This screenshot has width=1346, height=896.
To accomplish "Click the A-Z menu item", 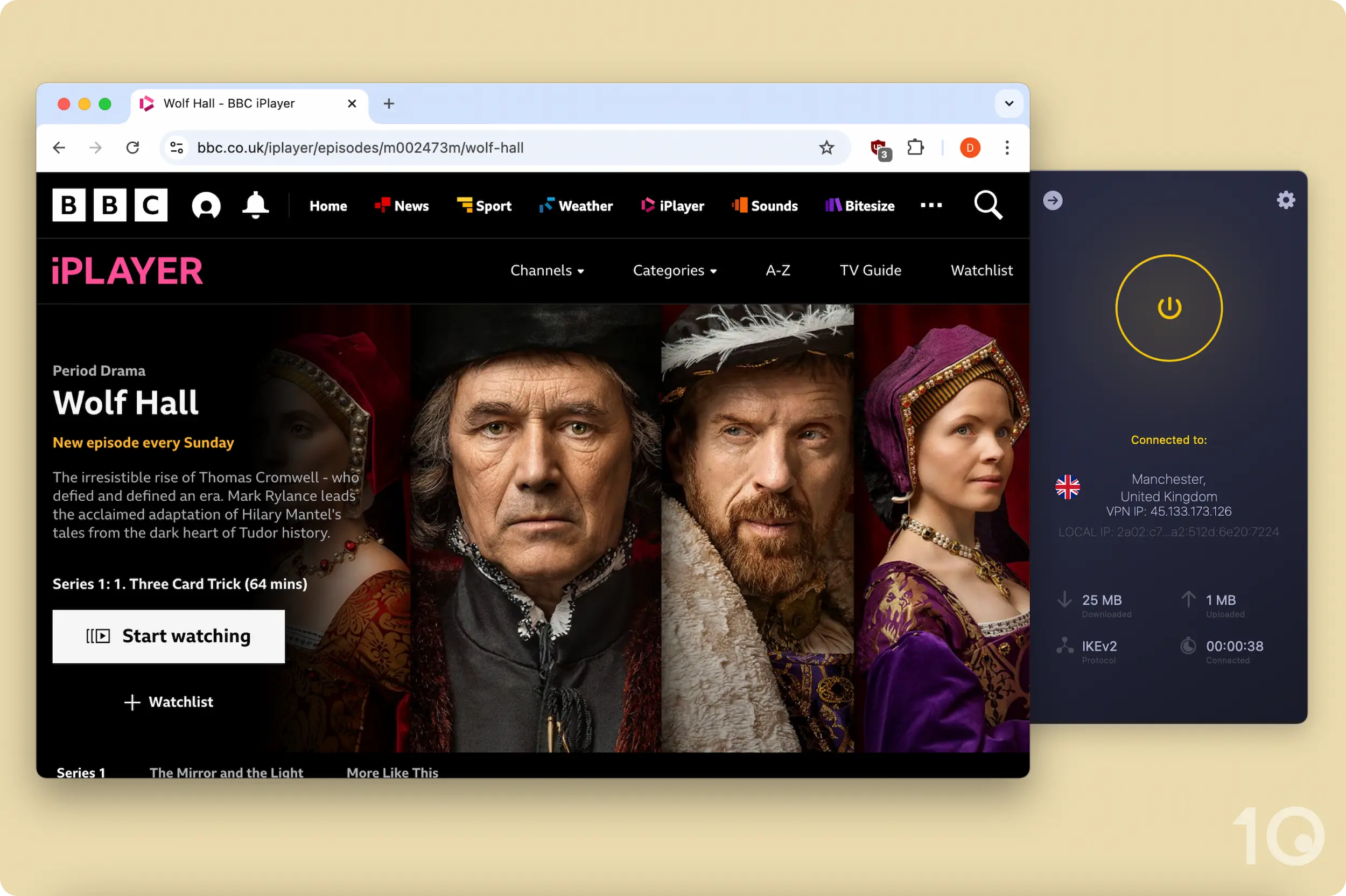I will [778, 271].
